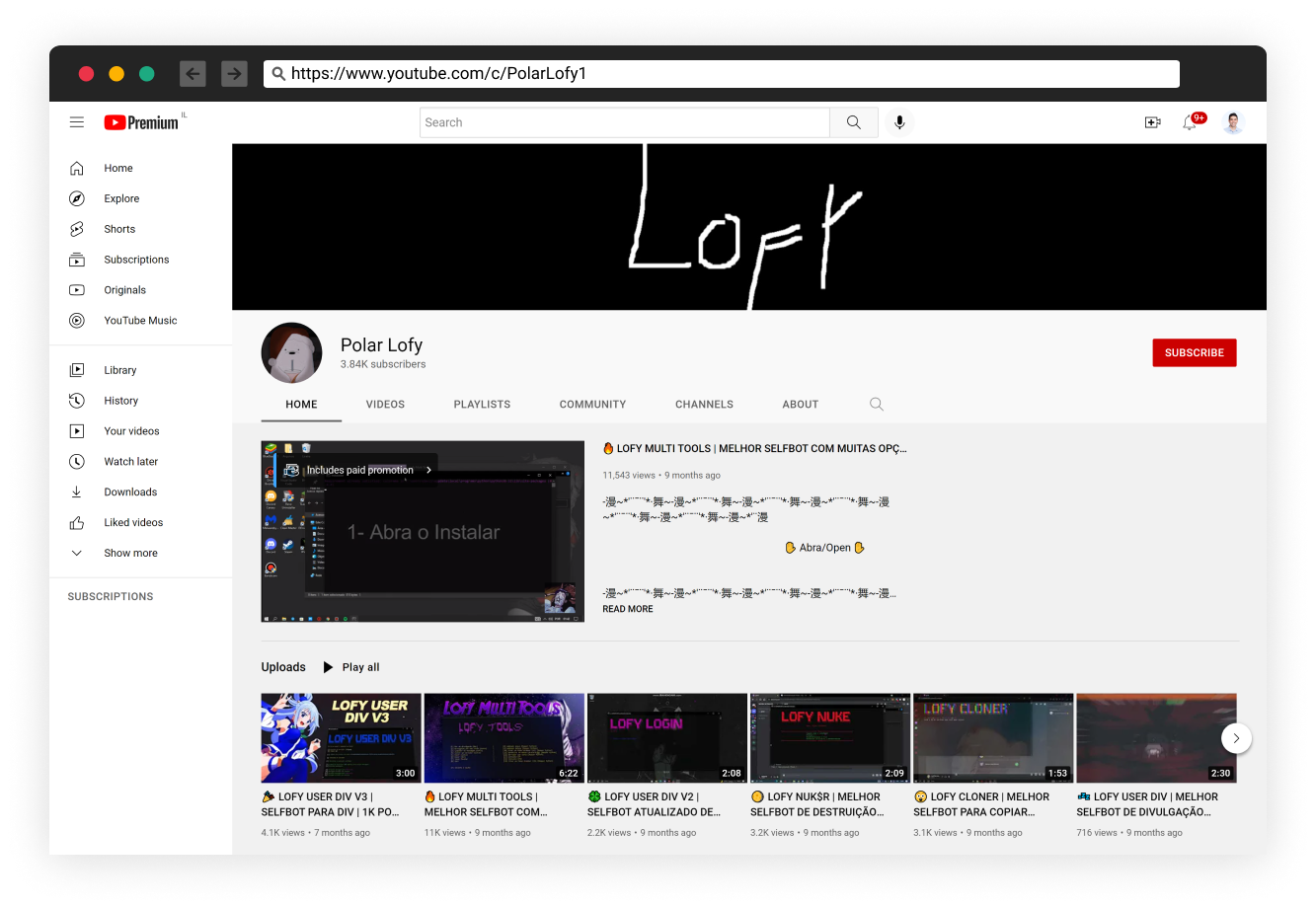Open LOFY USER DIV V3 video title
The height and width of the screenshot is (908, 1316).
[332, 804]
